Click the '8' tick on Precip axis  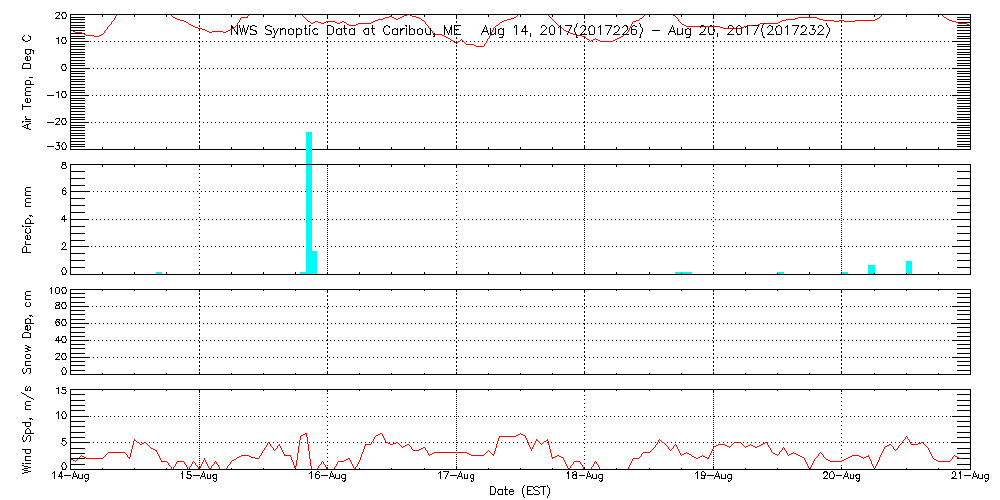(63, 167)
